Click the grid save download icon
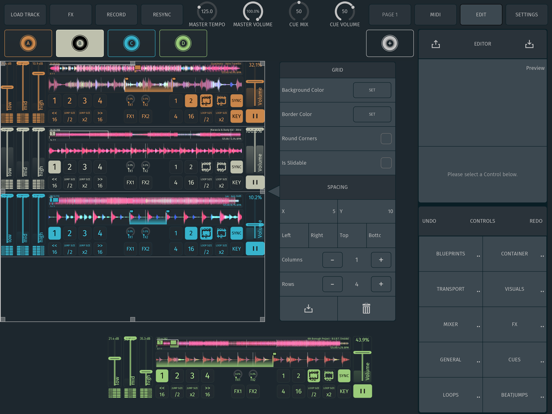This screenshot has width=552, height=414. tap(308, 308)
